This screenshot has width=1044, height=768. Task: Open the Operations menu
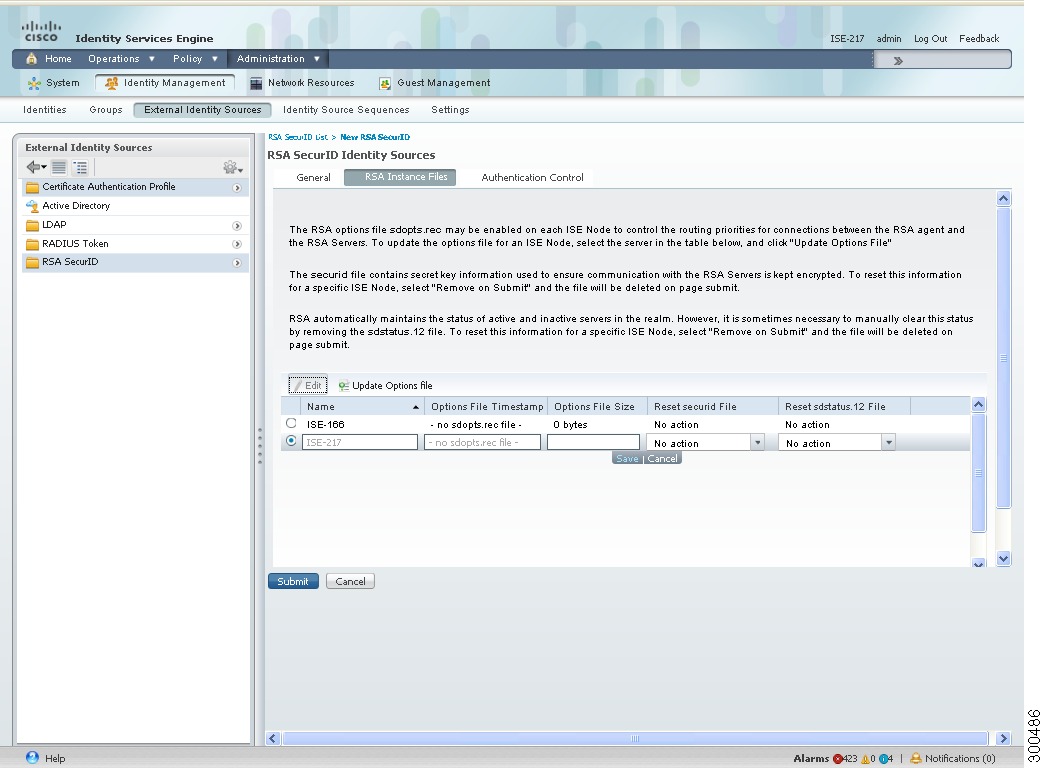121,59
